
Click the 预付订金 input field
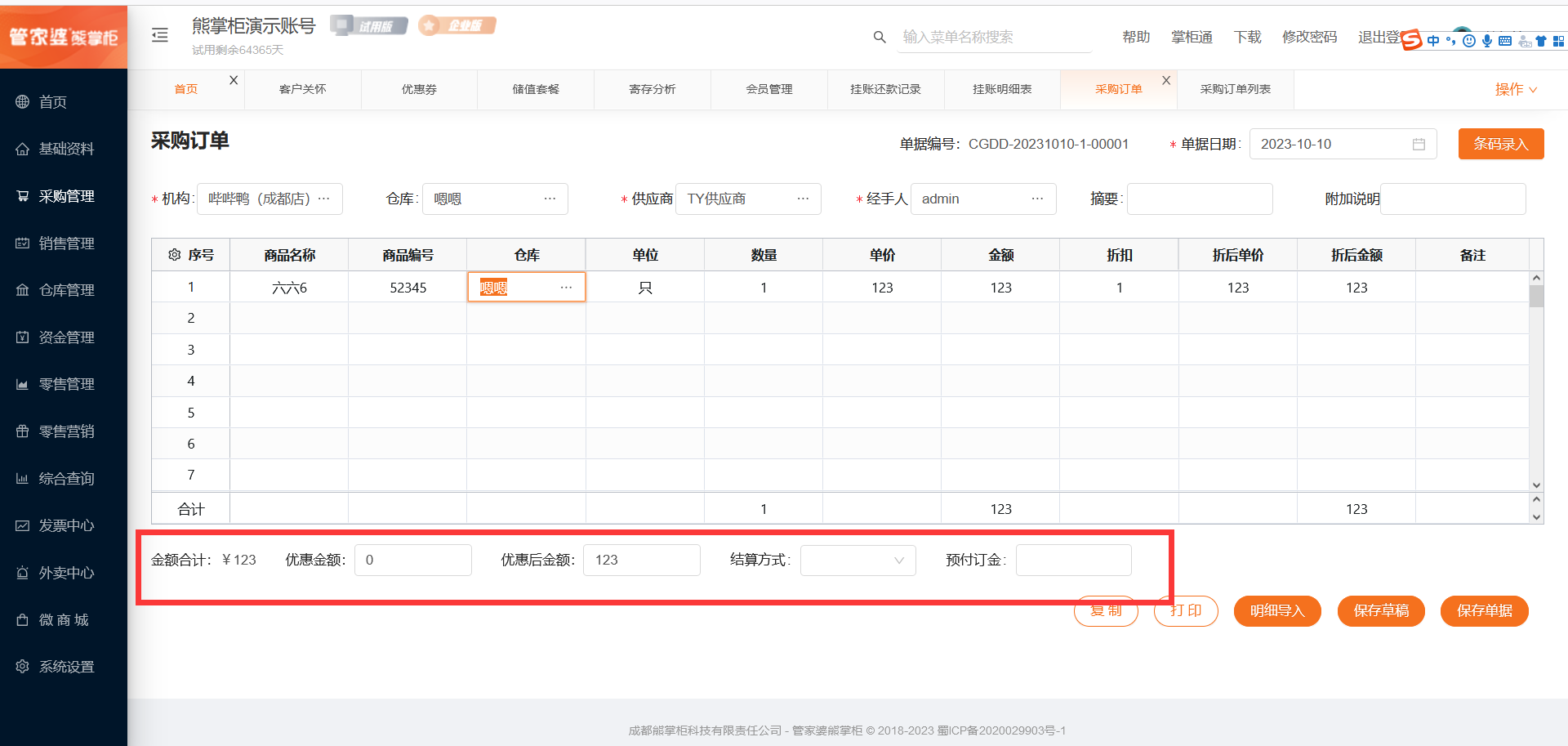point(1074,560)
